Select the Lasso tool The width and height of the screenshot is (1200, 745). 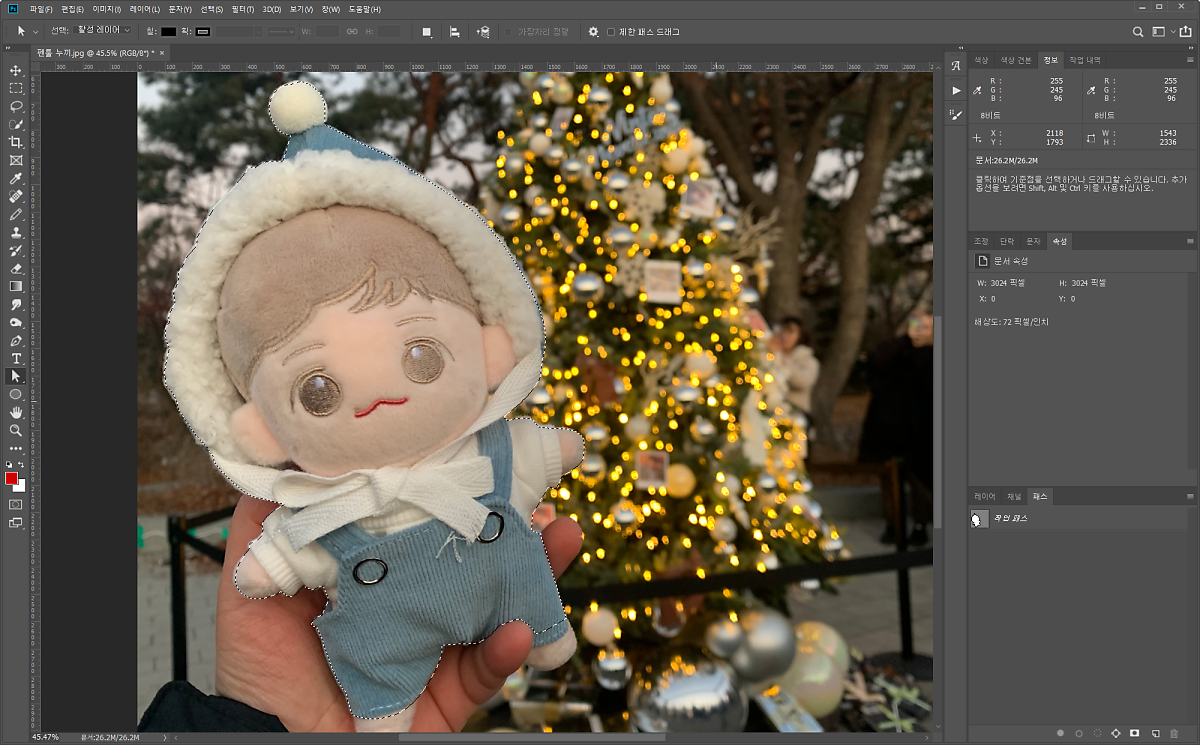(16, 106)
